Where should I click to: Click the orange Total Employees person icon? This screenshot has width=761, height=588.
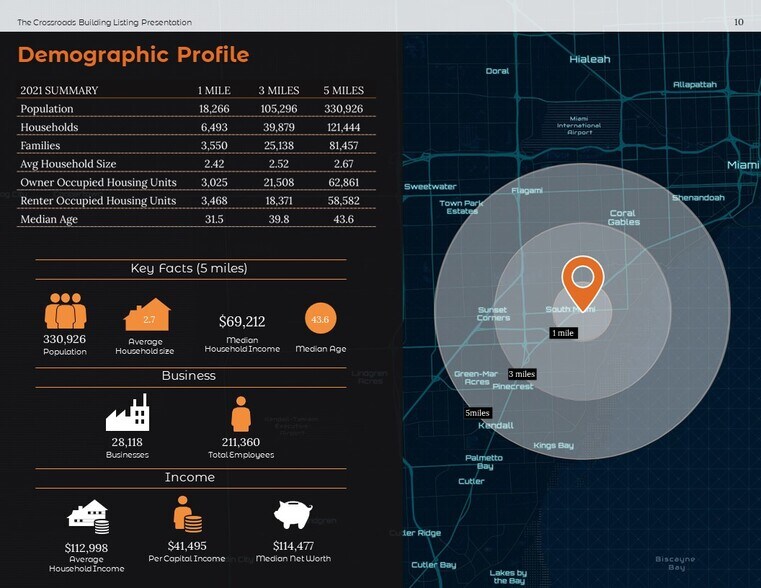click(x=241, y=413)
